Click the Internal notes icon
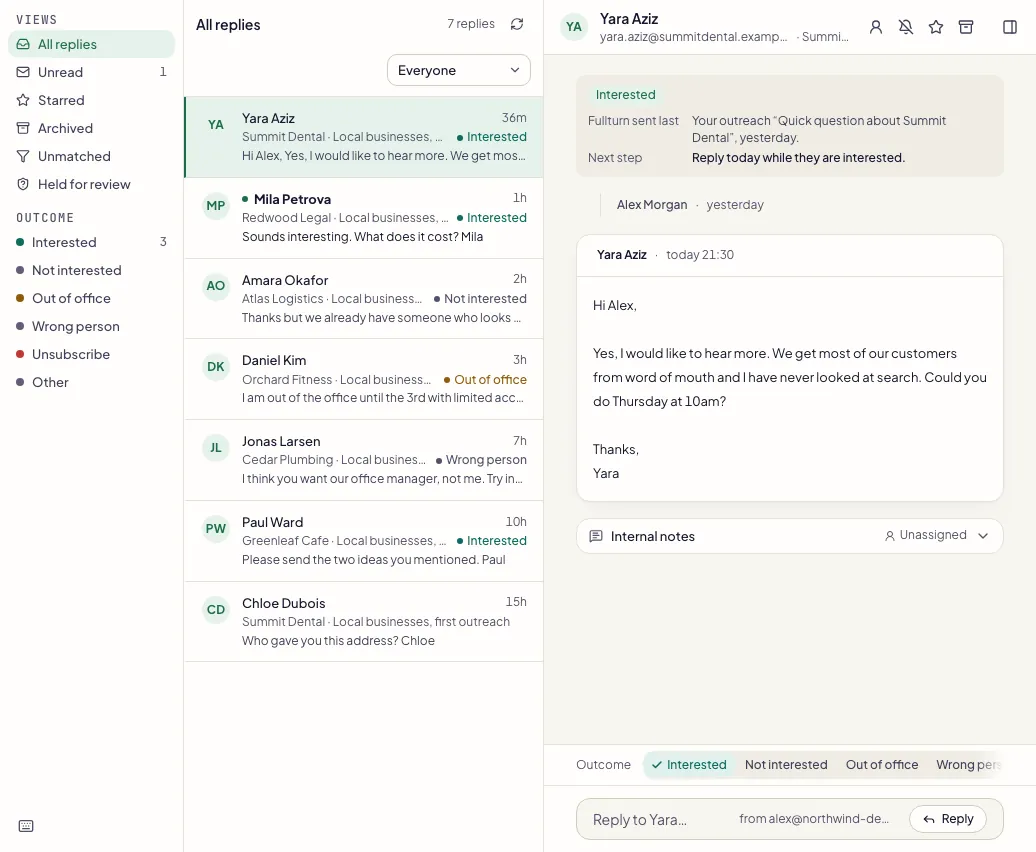This screenshot has height=852, width=1036. [596, 536]
